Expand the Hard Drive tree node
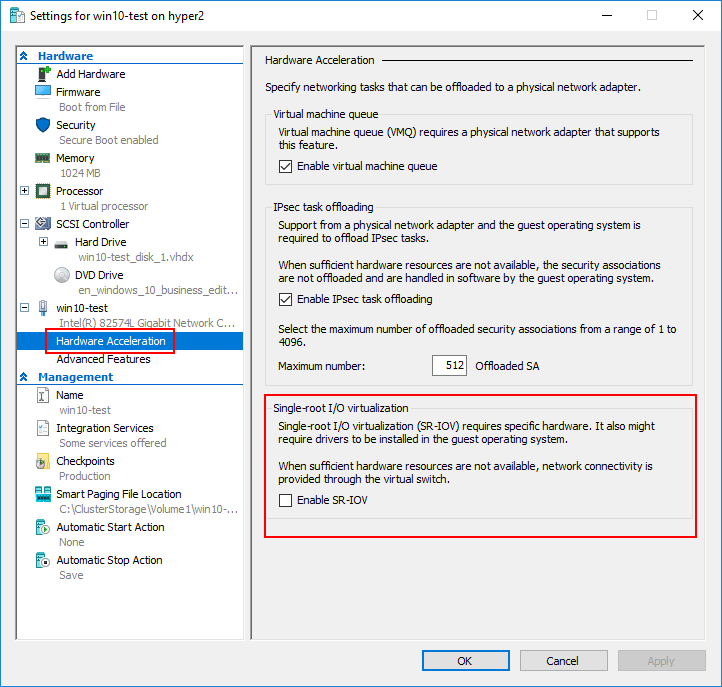This screenshot has height=687, width=722. [x=43, y=242]
